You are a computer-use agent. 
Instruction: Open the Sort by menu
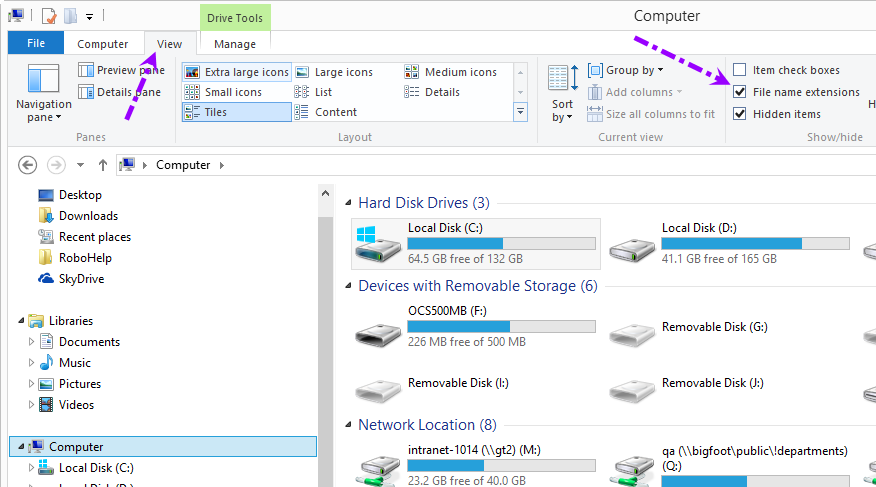(x=563, y=93)
